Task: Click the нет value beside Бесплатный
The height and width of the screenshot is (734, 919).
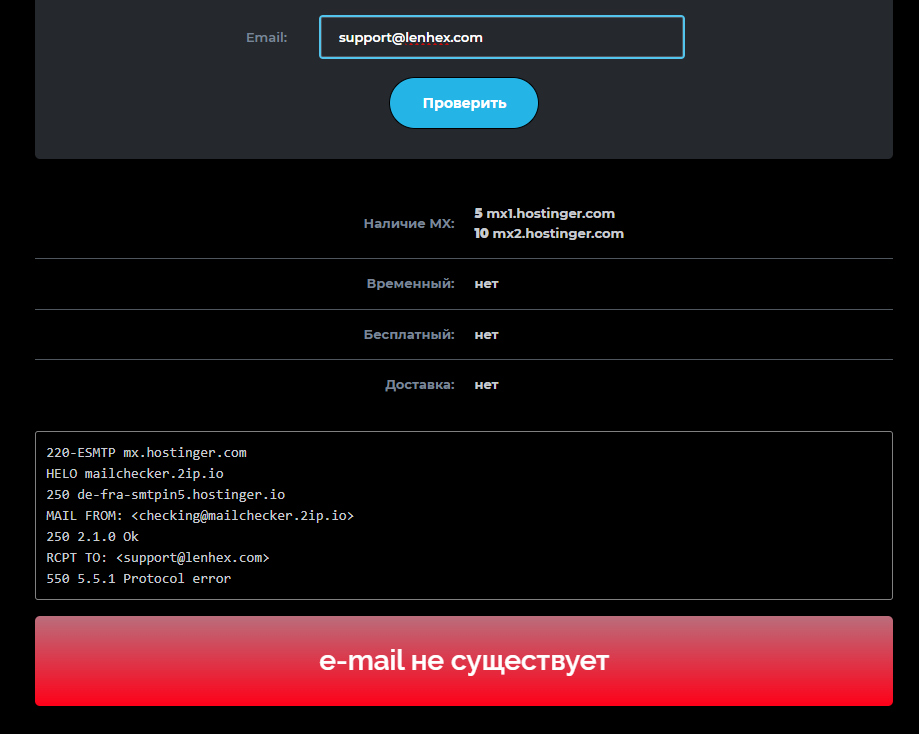Action: pyautogui.click(x=486, y=335)
